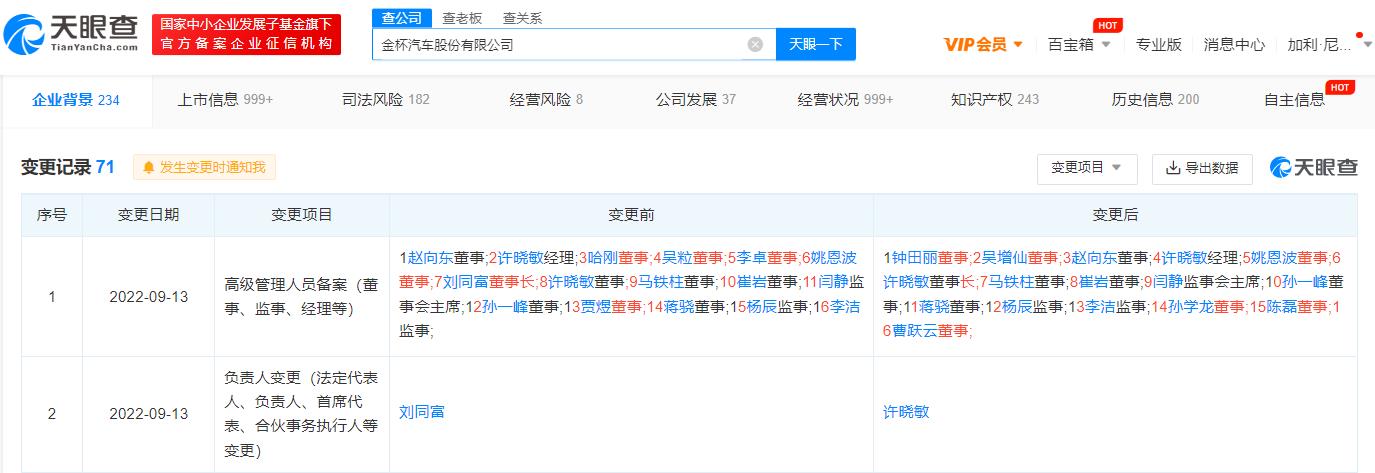The height and width of the screenshot is (473, 1375).
Task: Click 吴粒 in the 变更前 list
Action: pos(677,258)
